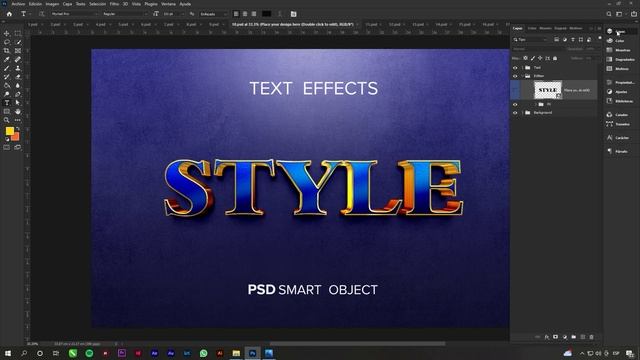Open the Párrafo panel button
This screenshot has height=360, width=640.
(617, 151)
